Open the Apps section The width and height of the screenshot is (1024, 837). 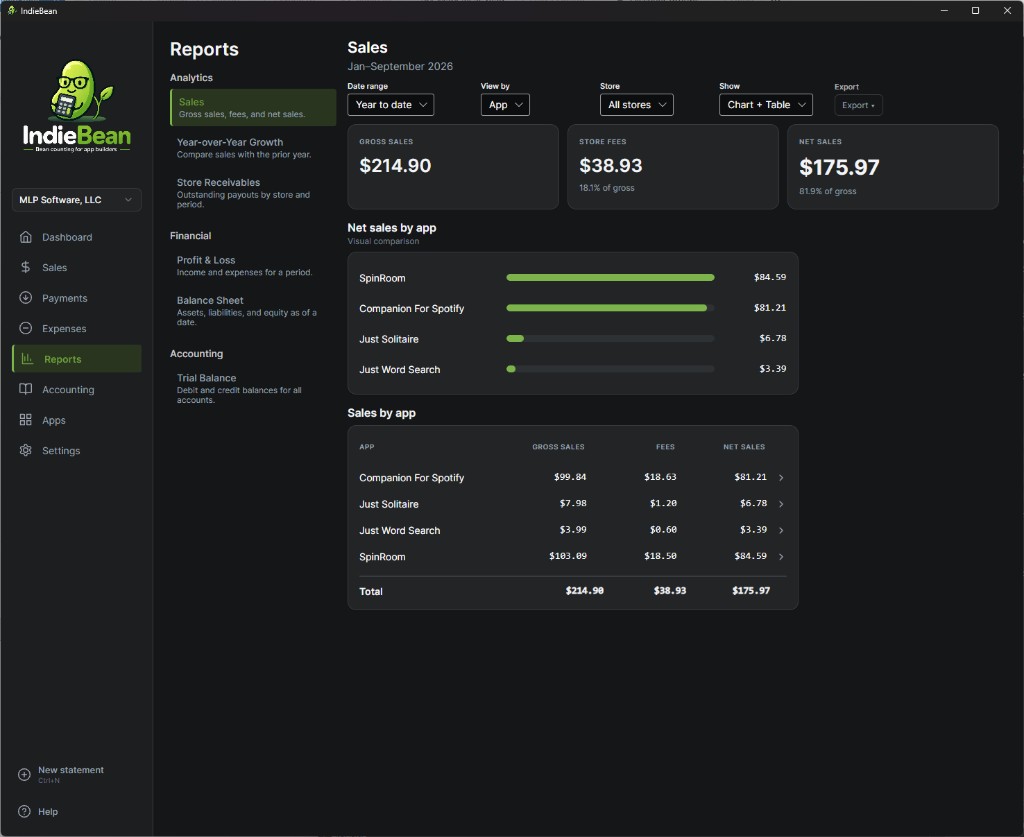point(76,420)
